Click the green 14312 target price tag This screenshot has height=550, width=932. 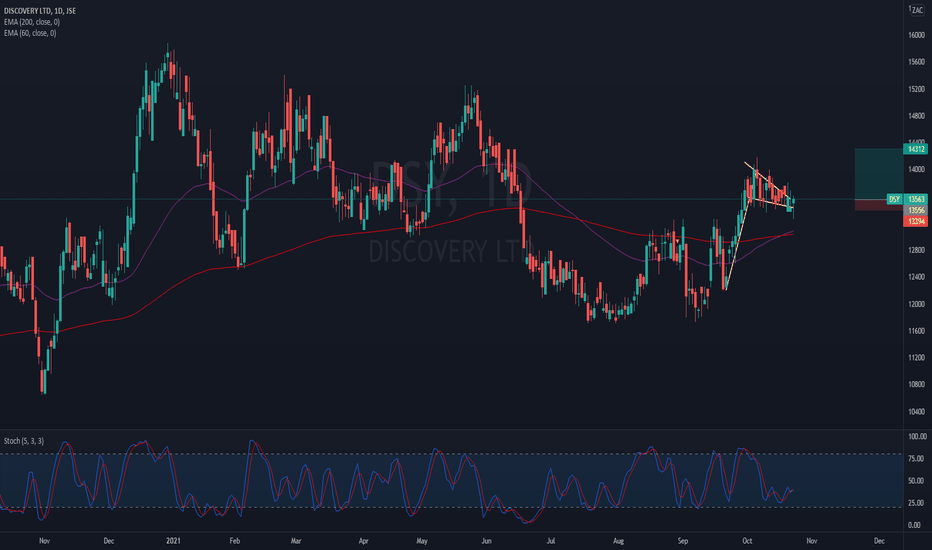point(915,149)
